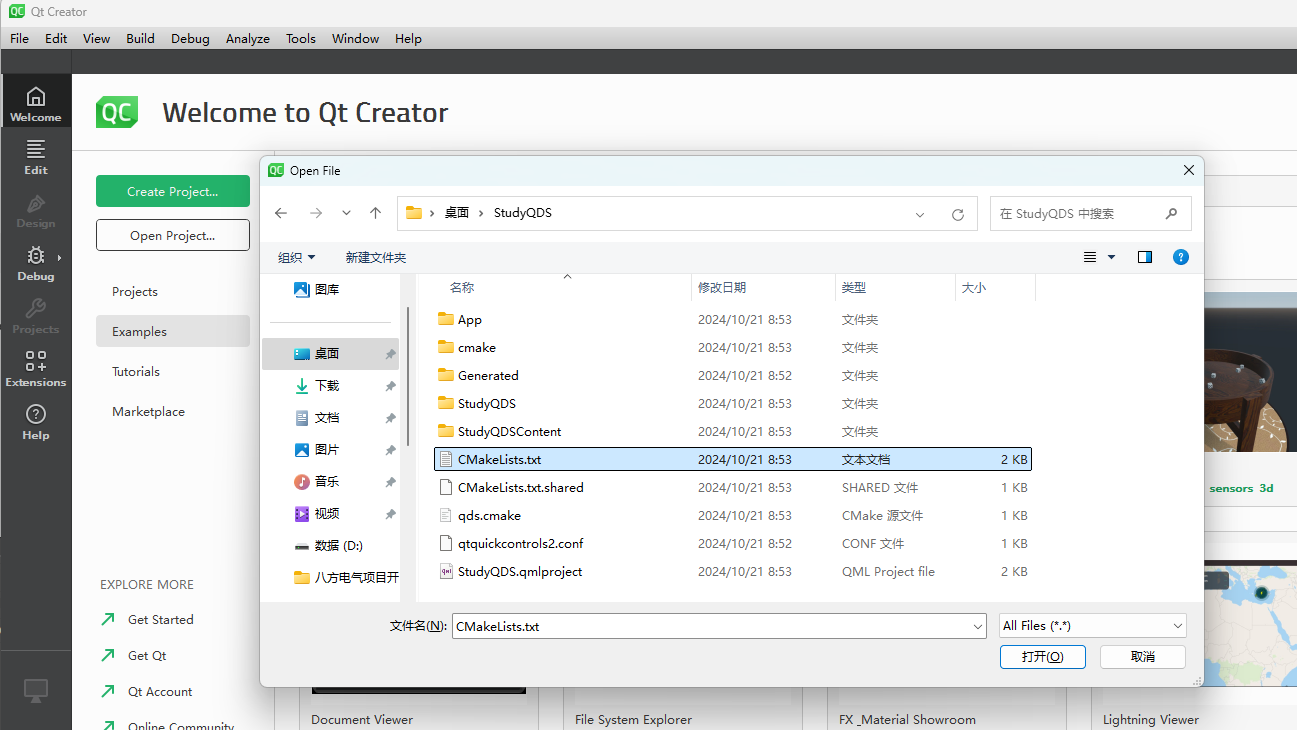Go back in the Open File dialog
This screenshot has width=1297, height=730.
click(281, 213)
